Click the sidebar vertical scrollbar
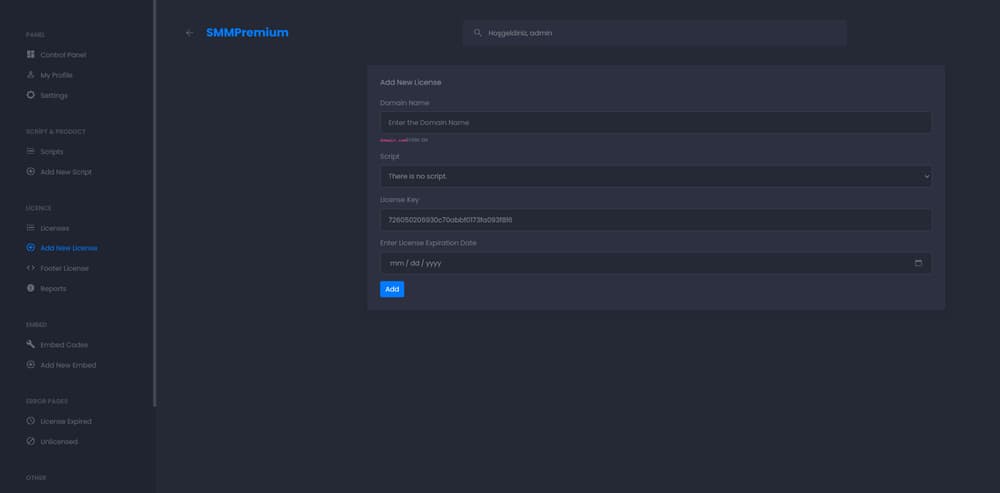This screenshot has height=493, width=1000. click(x=154, y=203)
